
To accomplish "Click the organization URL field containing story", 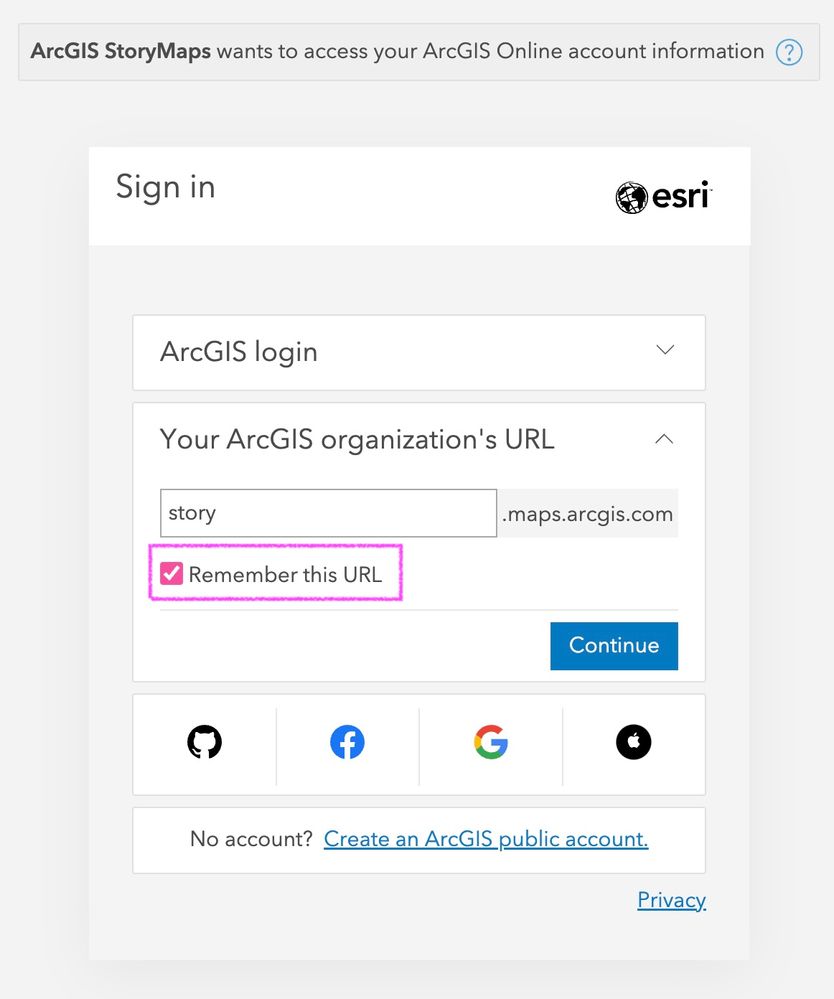I will tap(328, 513).
